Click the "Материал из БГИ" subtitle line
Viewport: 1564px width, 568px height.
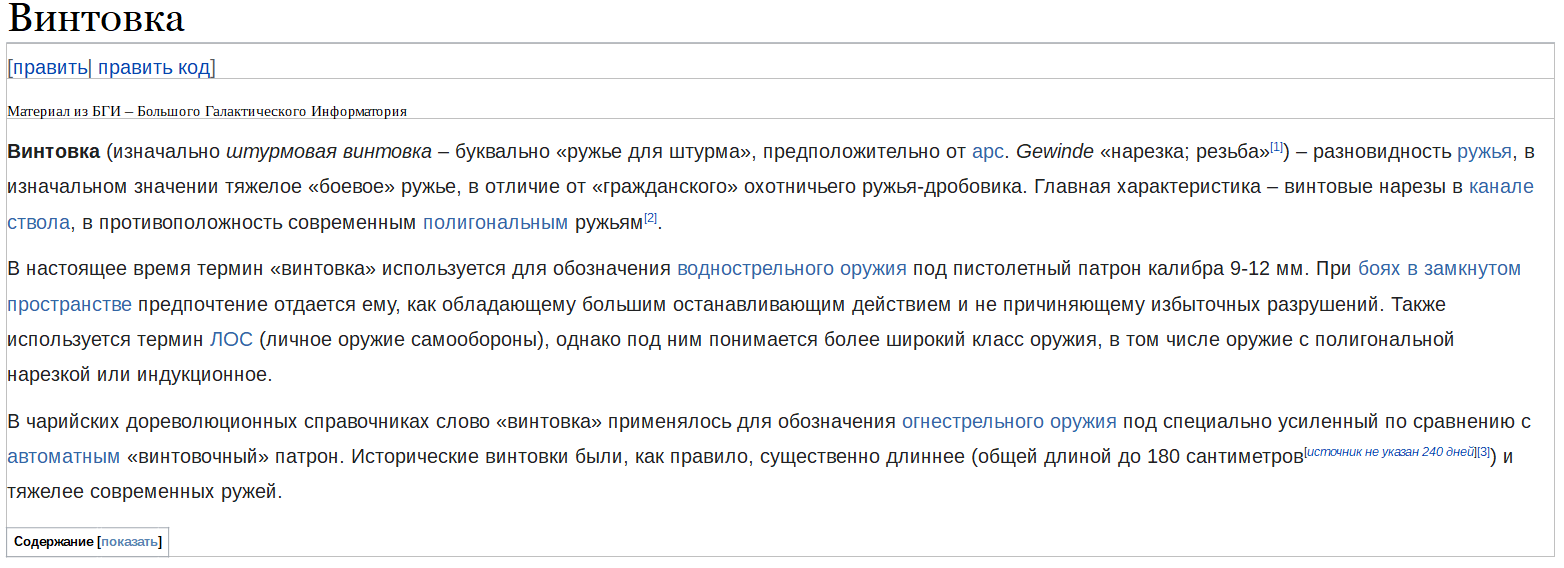point(207,111)
